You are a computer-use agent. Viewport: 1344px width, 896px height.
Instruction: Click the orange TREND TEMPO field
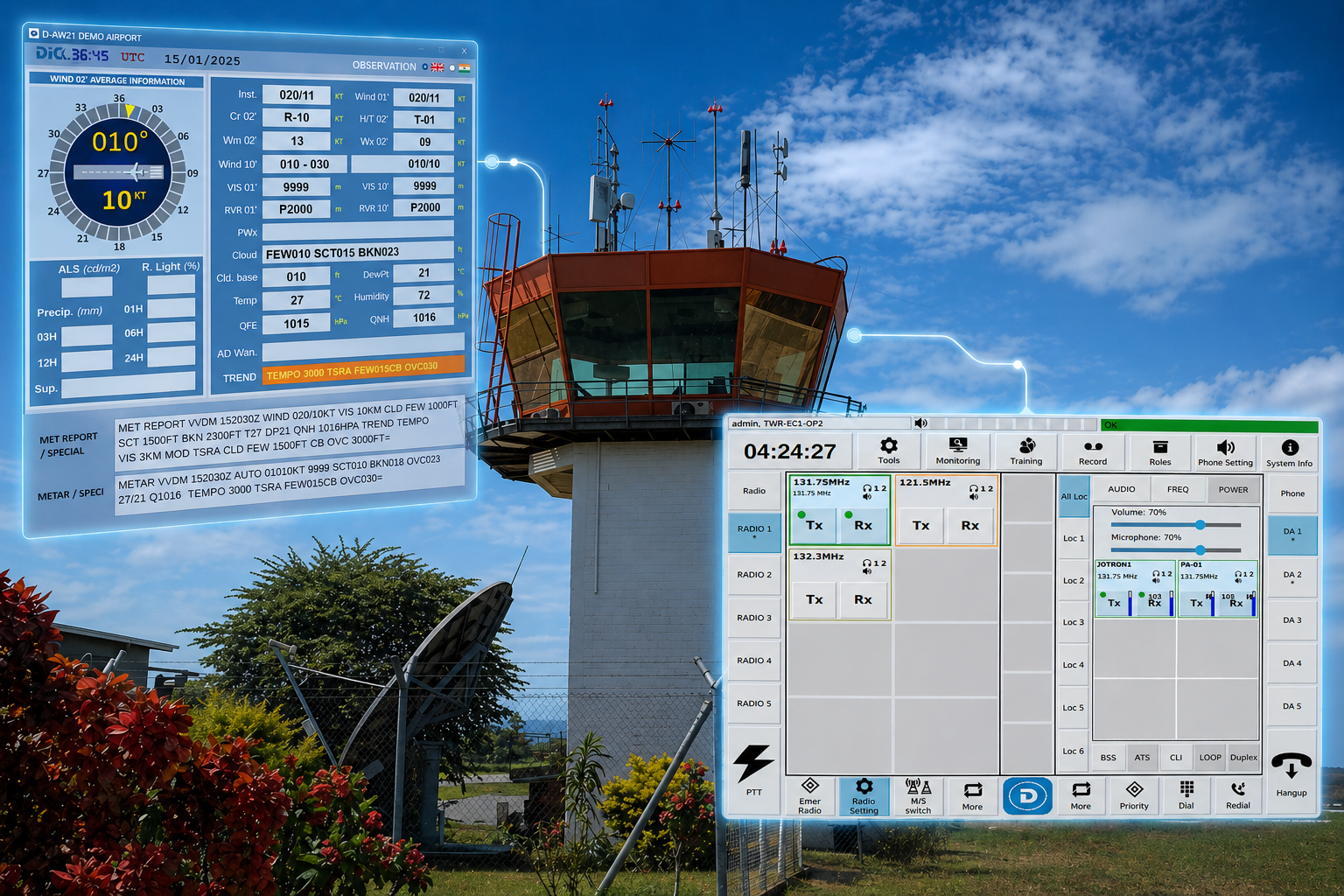[x=363, y=369]
